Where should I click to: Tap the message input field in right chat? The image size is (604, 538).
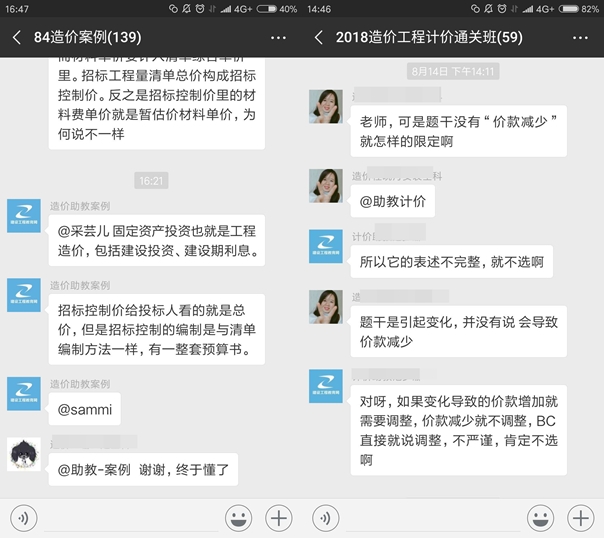click(x=432, y=517)
